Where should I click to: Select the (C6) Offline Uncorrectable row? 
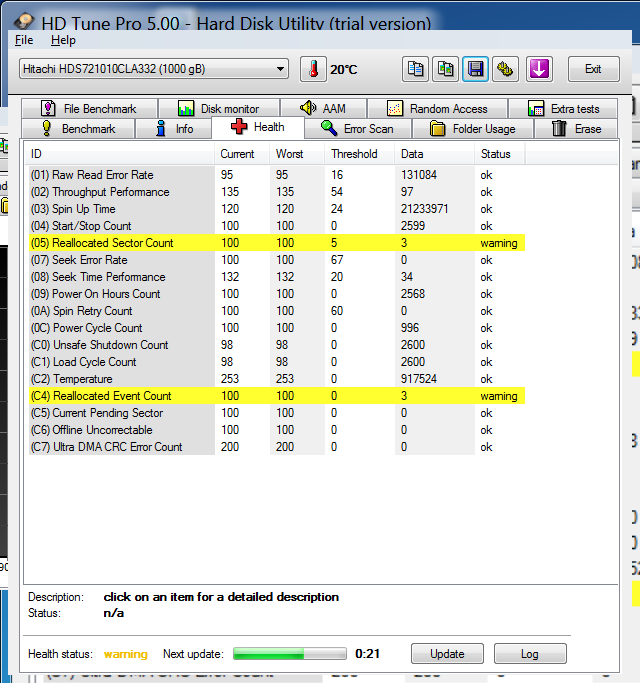point(277,429)
